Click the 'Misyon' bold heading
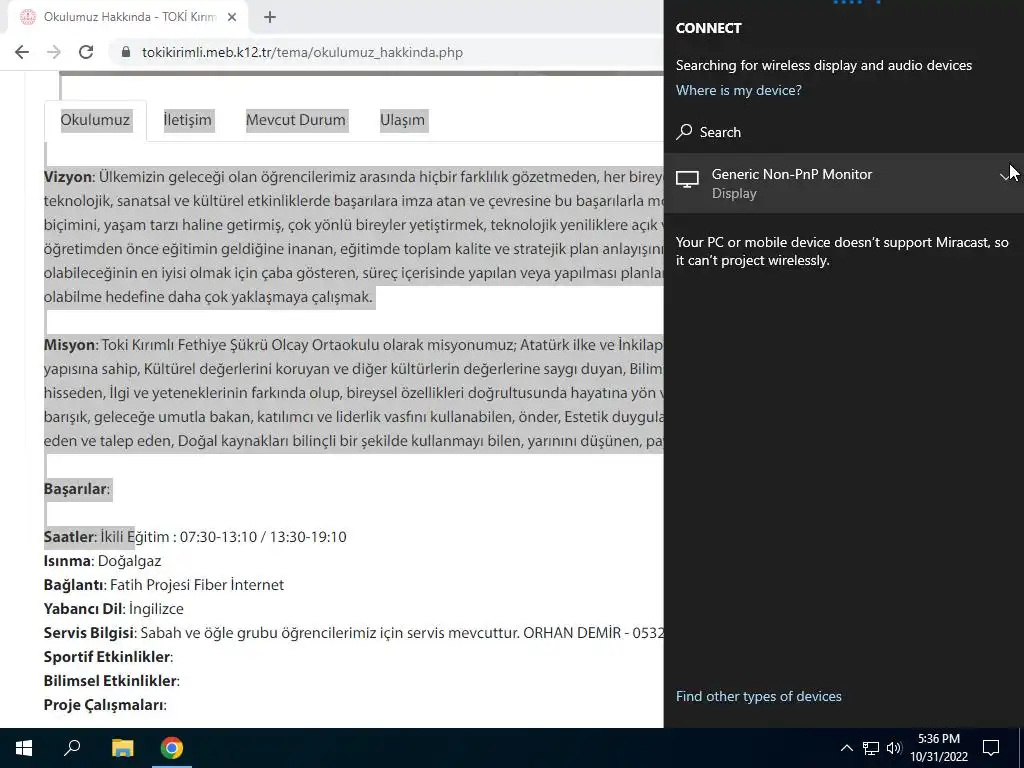This screenshot has width=1024, height=768. [x=70, y=345]
